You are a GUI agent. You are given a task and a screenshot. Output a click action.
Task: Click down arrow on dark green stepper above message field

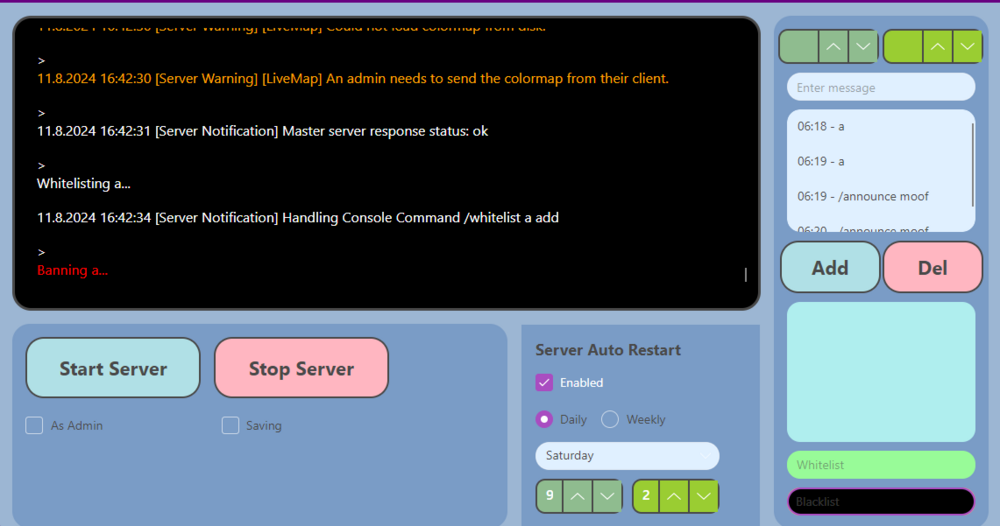click(x=863, y=46)
